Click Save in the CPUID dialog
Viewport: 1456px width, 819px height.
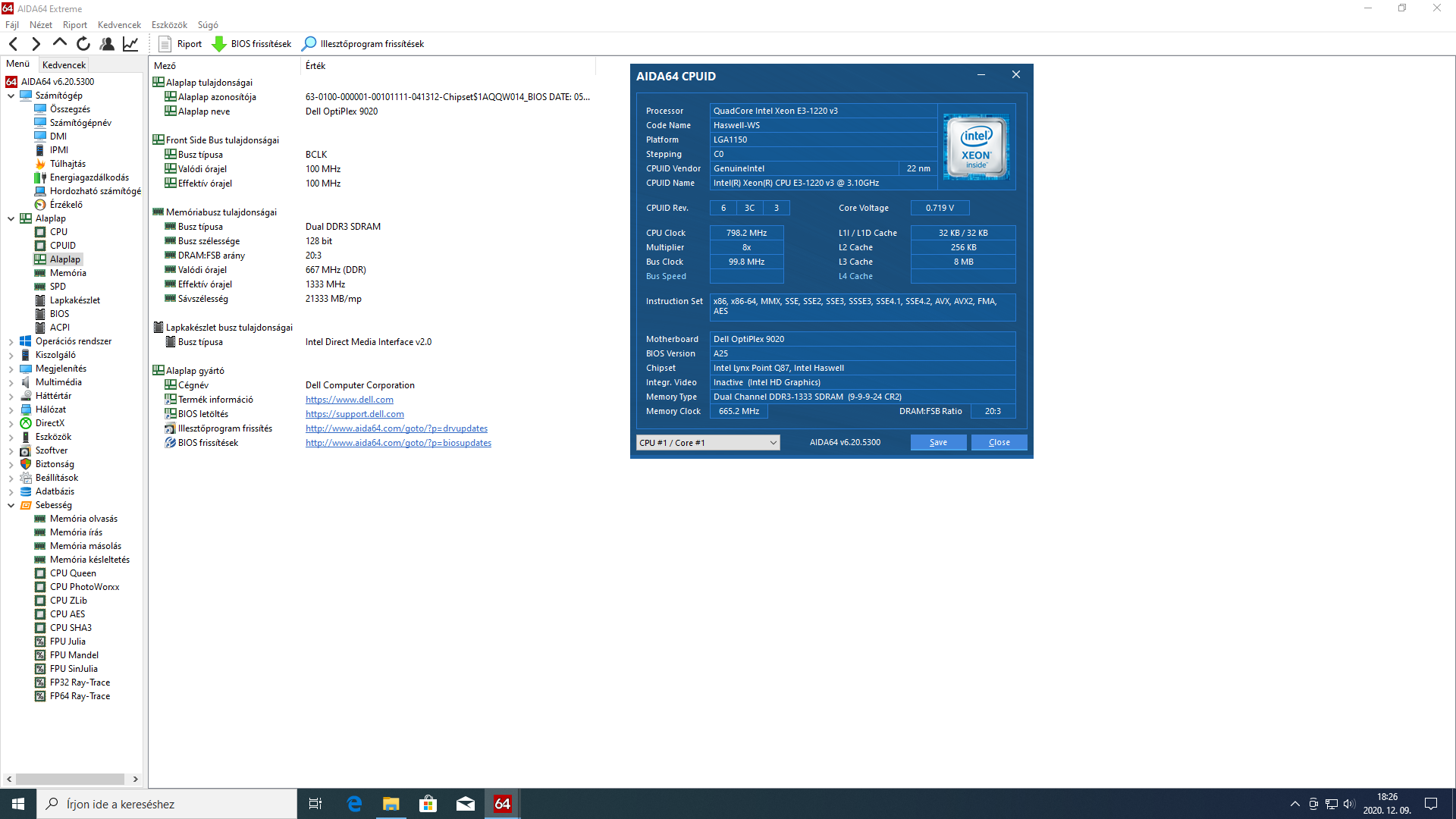(938, 443)
